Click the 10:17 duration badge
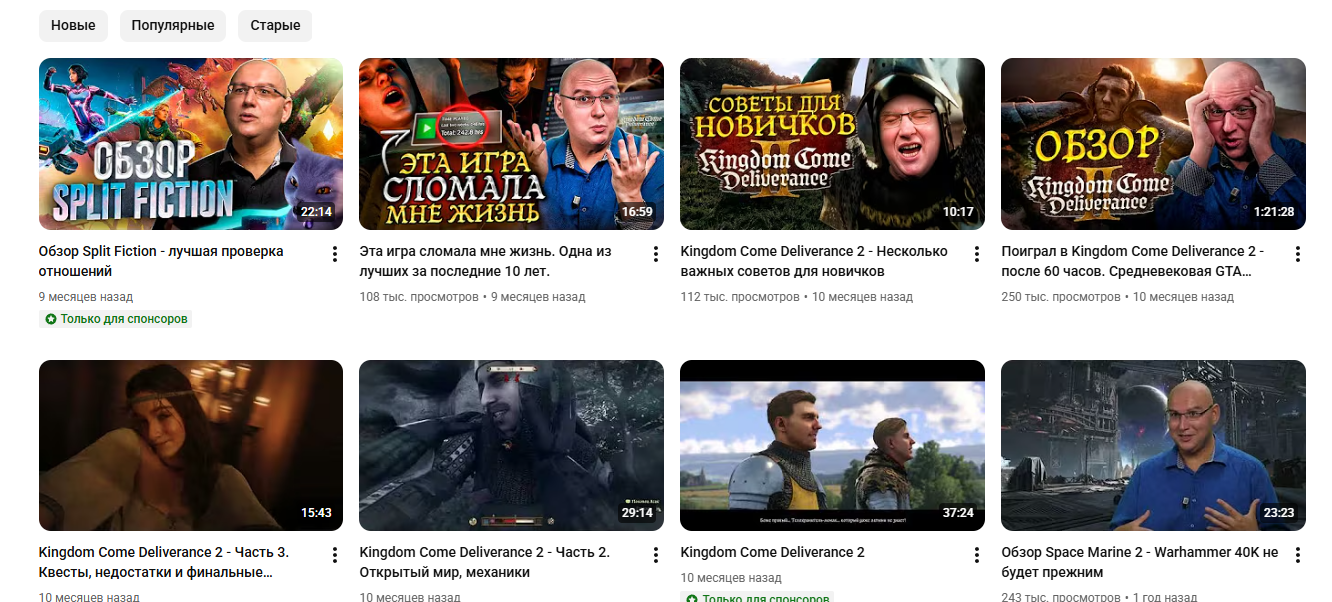This screenshot has height=602, width=1332. 958,212
